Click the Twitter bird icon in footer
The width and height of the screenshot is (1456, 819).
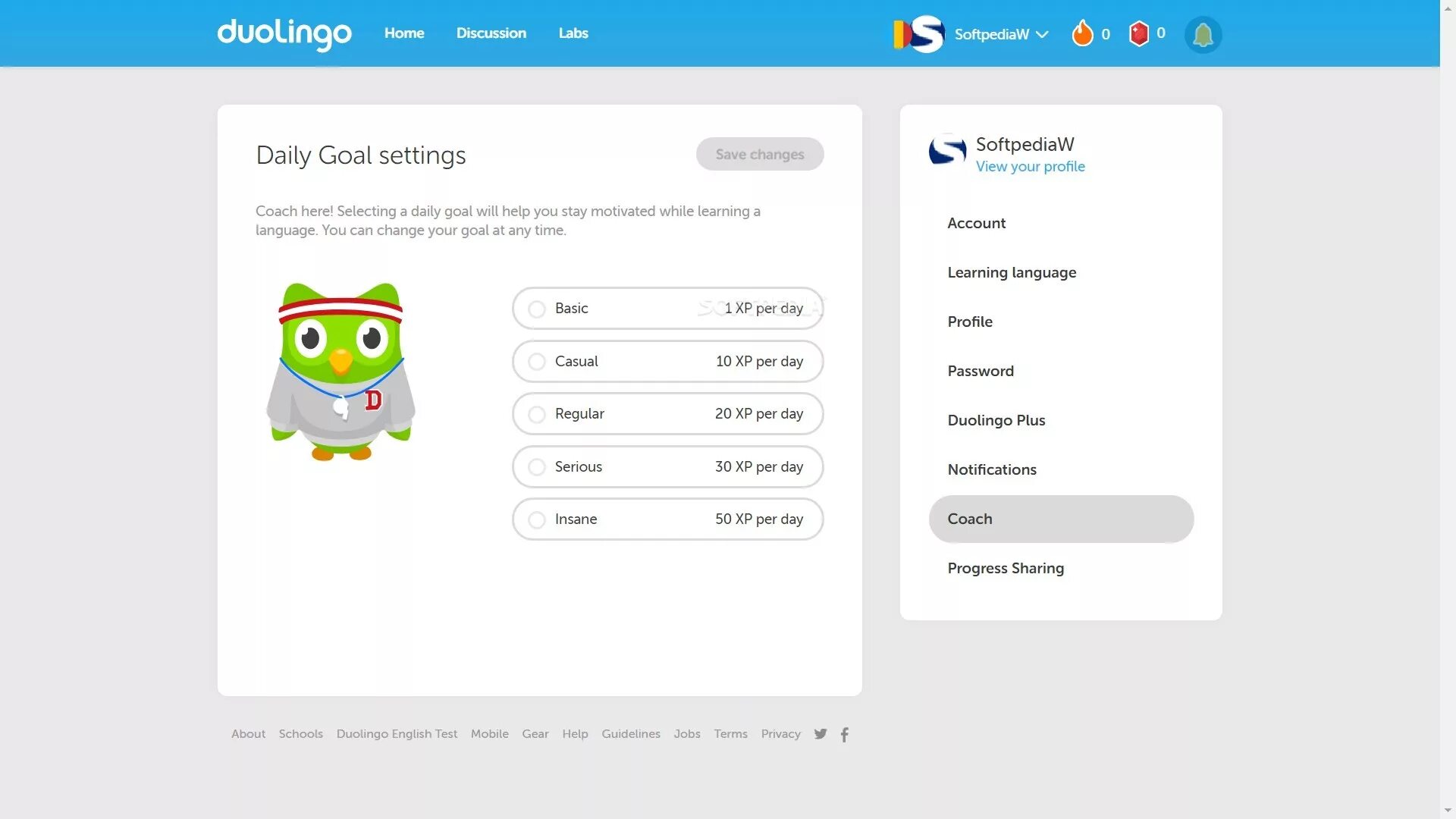[820, 733]
